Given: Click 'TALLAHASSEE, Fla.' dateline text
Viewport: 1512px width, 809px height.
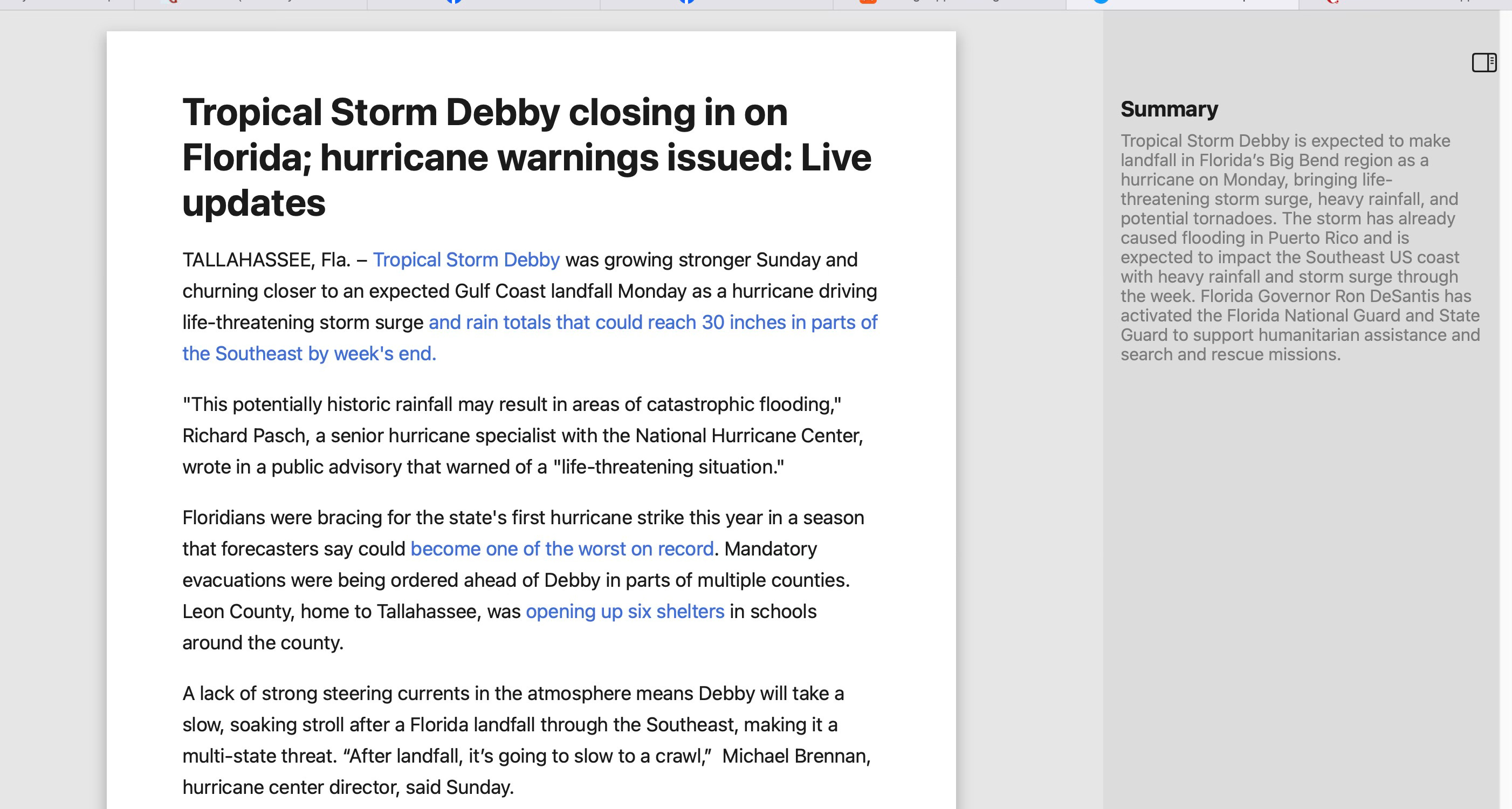Looking at the screenshot, I should [x=266, y=259].
